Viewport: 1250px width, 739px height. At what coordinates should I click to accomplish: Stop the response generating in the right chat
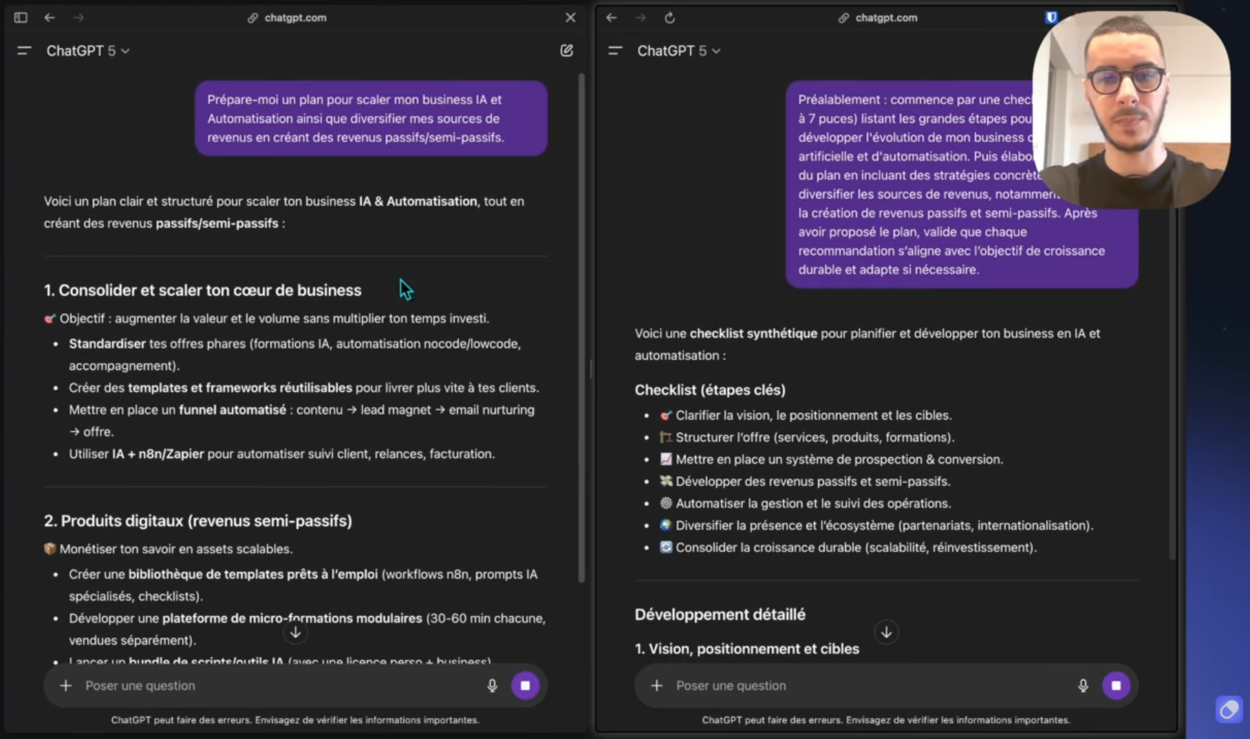[x=1115, y=685]
